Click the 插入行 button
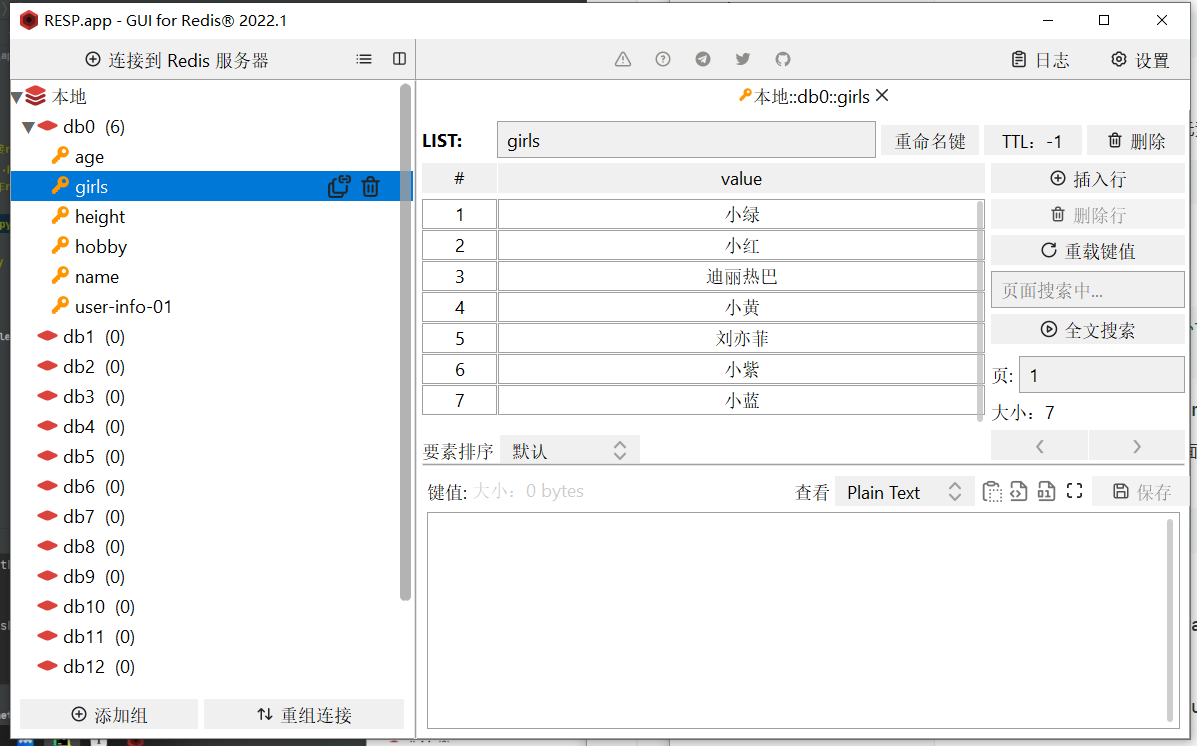Viewport: 1197px width, 746px height. point(1088,179)
